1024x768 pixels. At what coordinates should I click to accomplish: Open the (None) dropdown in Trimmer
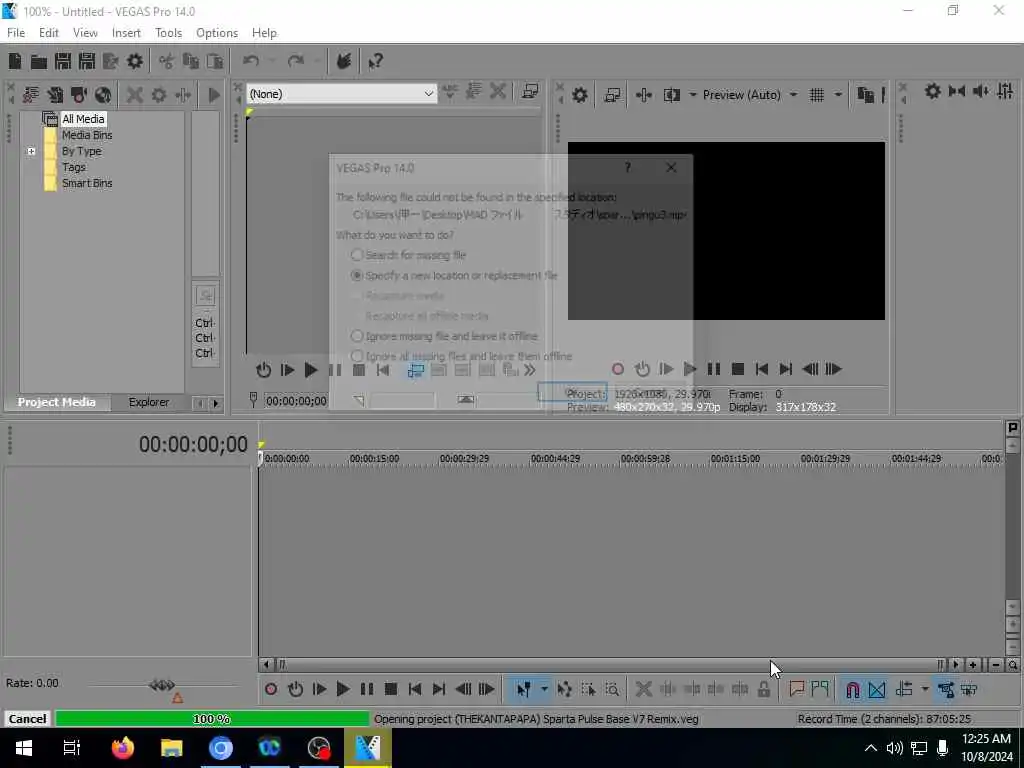click(428, 94)
